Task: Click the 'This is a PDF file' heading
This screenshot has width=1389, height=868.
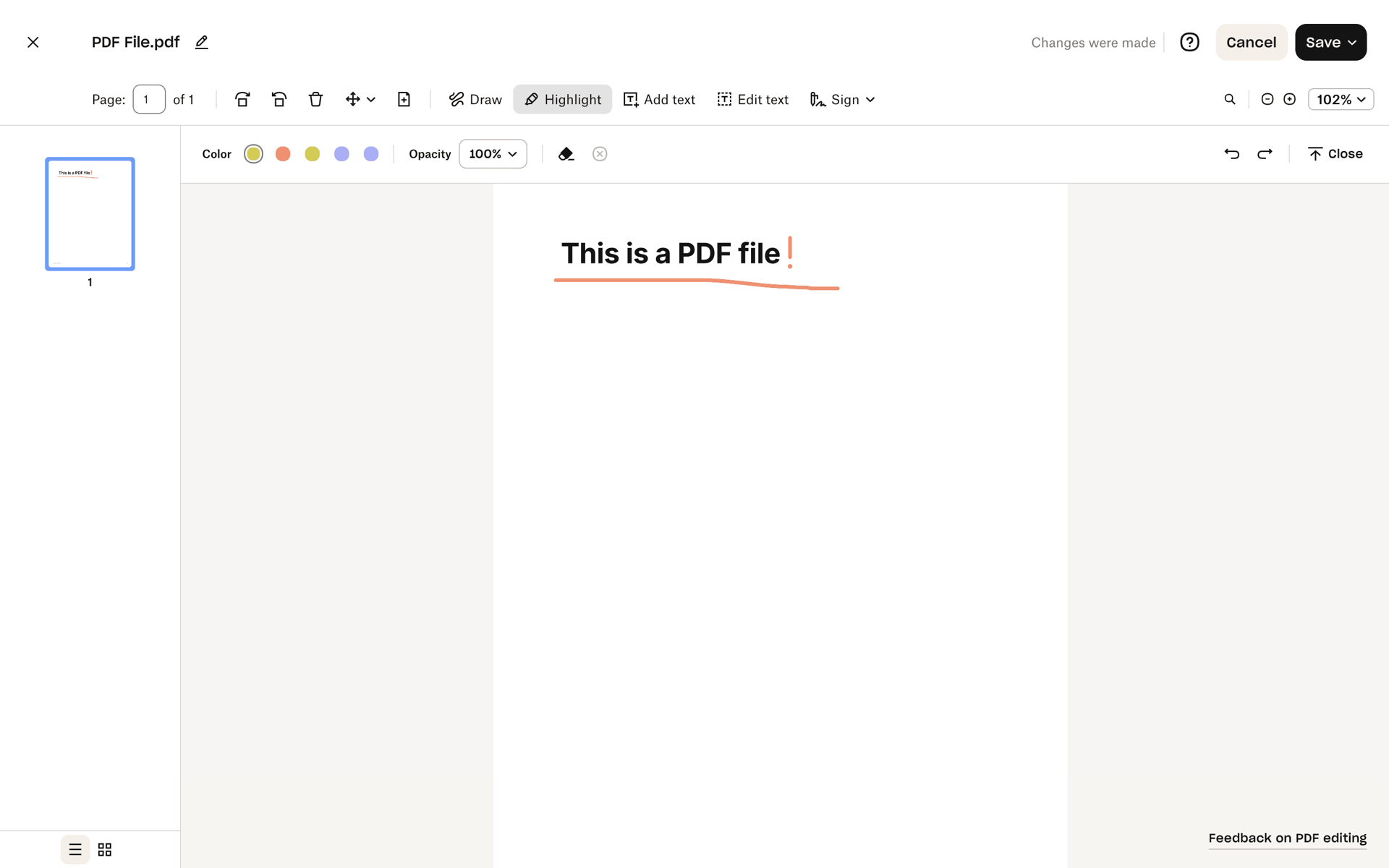Action: pyautogui.click(x=671, y=254)
